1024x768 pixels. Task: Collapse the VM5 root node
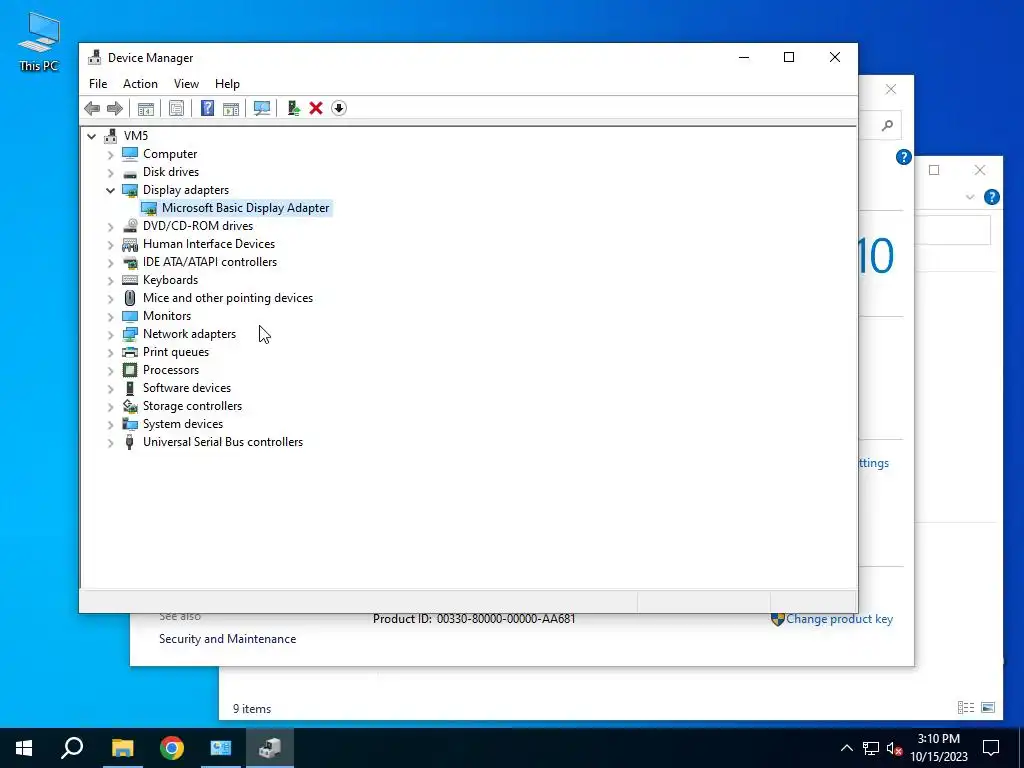[x=91, y=136]
